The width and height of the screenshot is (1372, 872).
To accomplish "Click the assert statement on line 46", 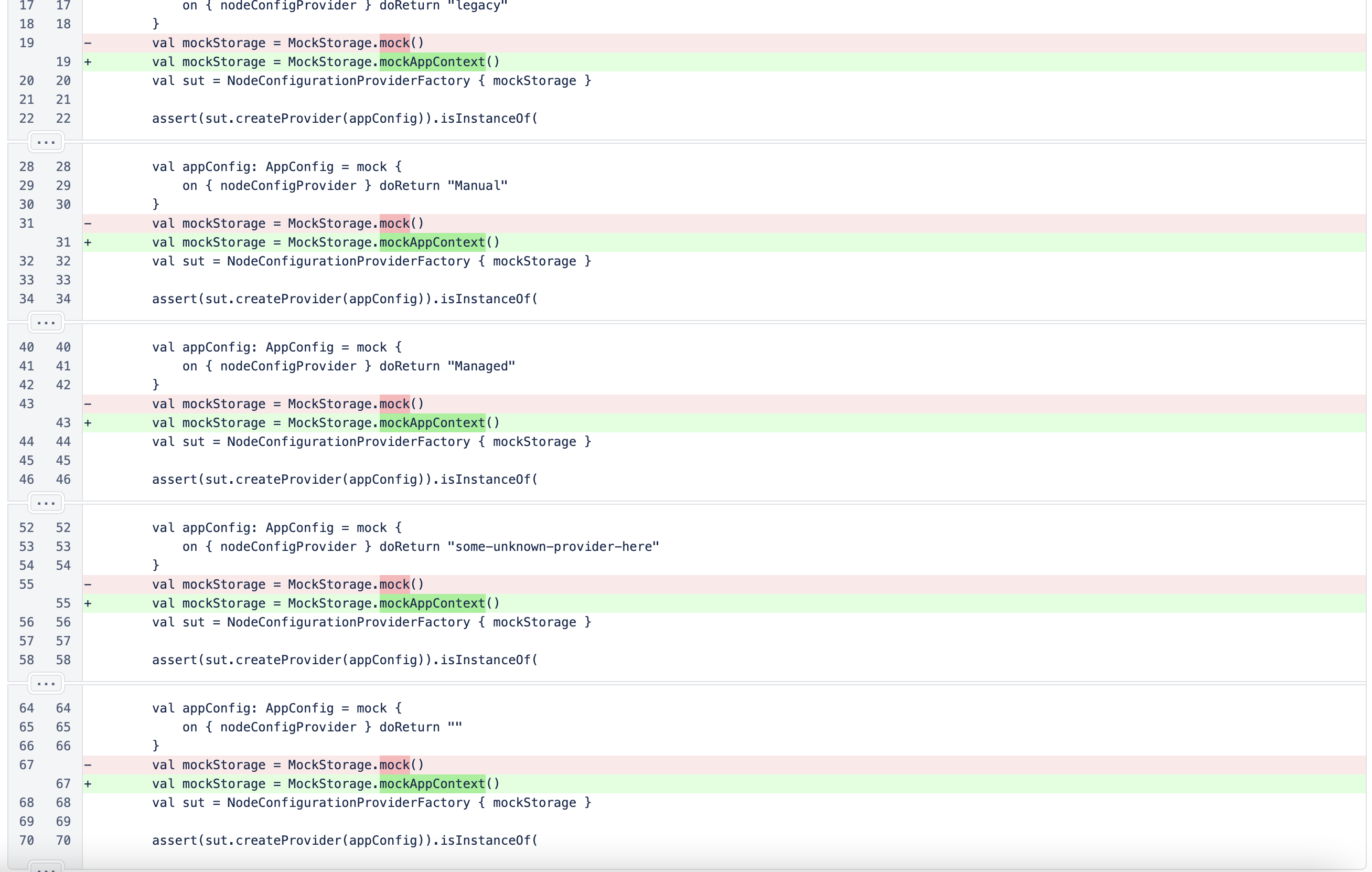I will (345, 480).
